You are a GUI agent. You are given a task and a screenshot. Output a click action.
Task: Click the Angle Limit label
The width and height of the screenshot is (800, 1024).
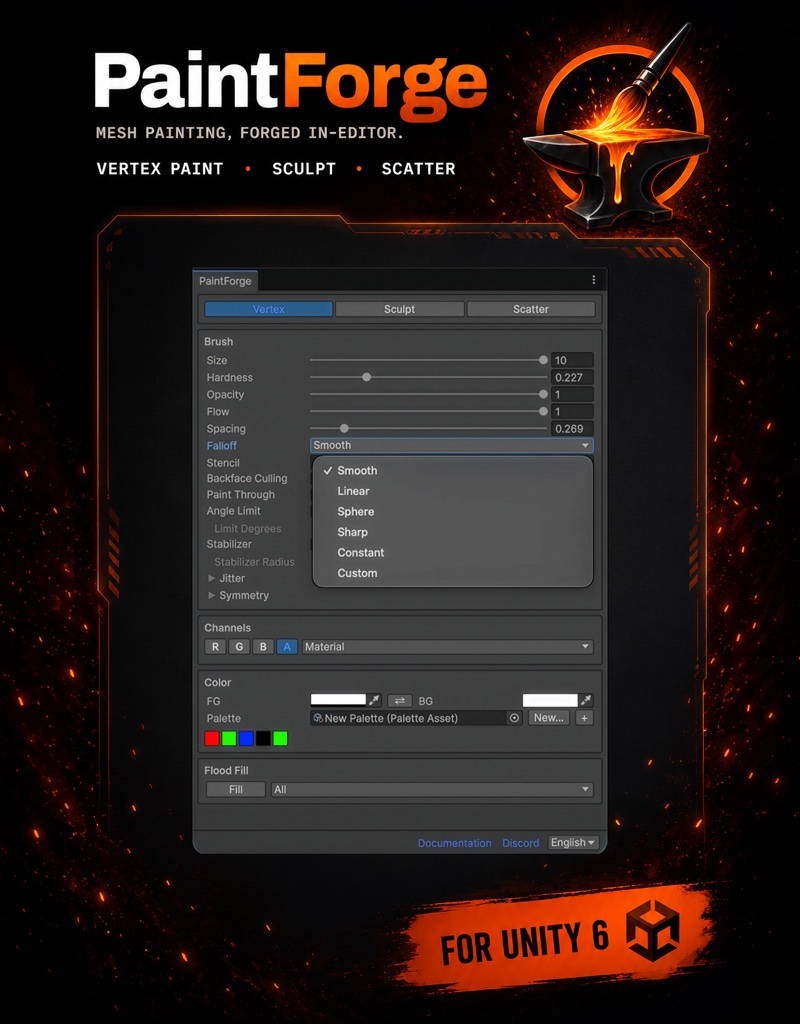(233, 511)
